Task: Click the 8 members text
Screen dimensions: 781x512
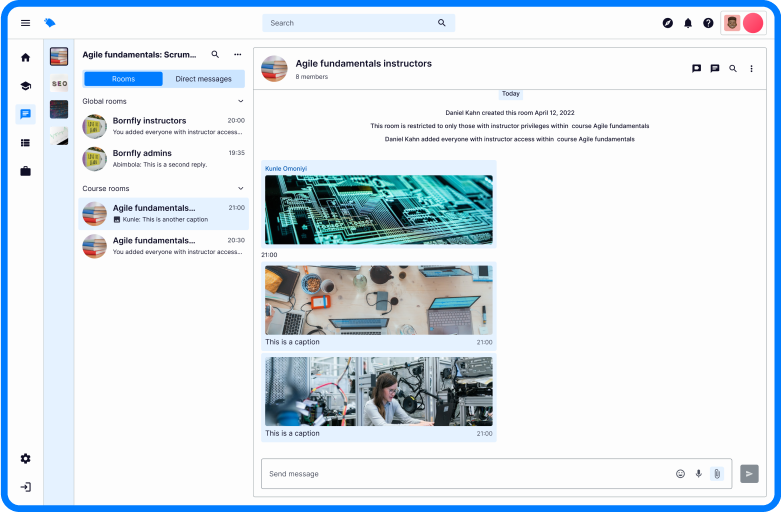Action: click(312, 77)
